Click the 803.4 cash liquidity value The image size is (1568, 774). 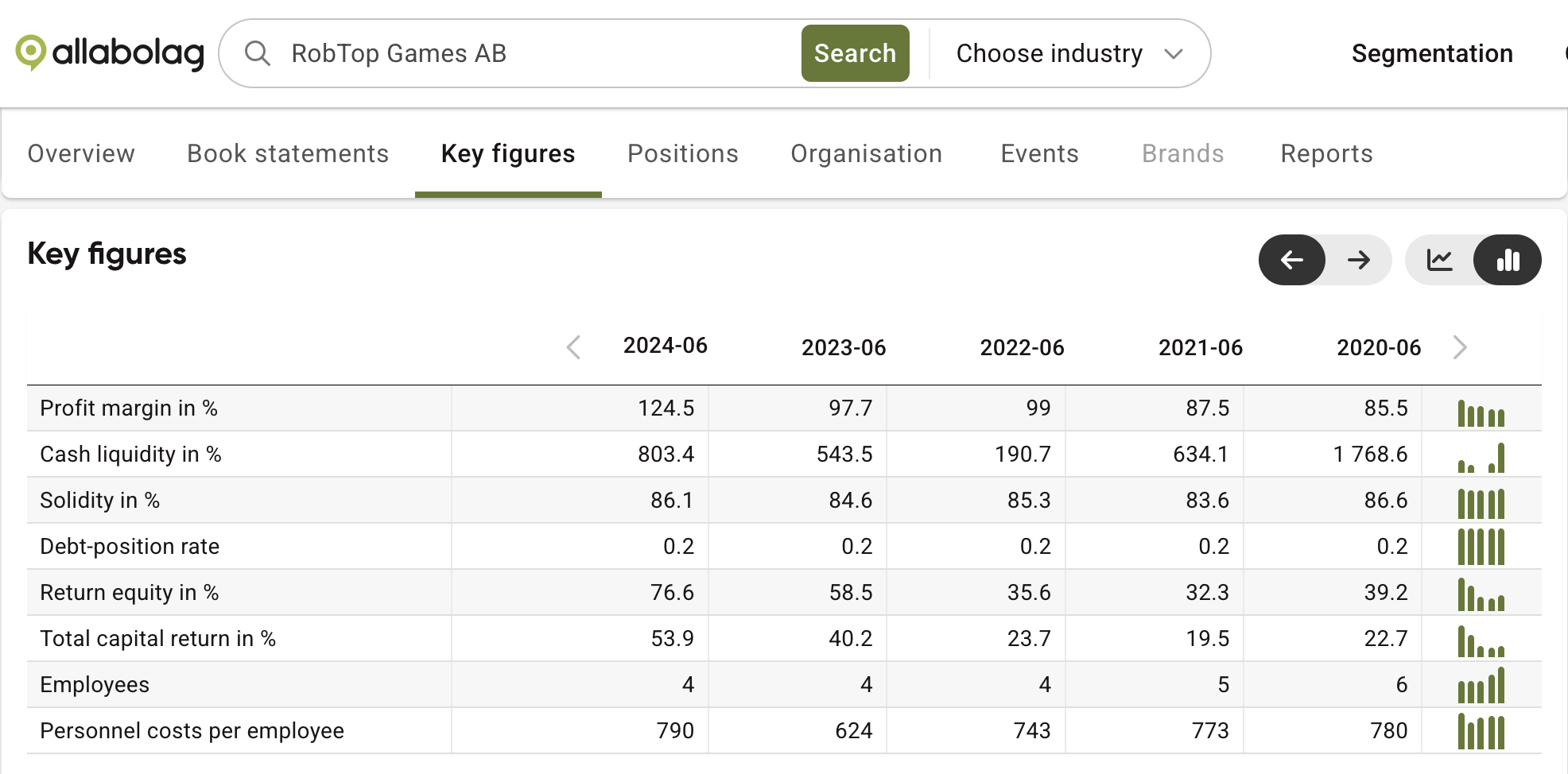(x=666, y=455)
